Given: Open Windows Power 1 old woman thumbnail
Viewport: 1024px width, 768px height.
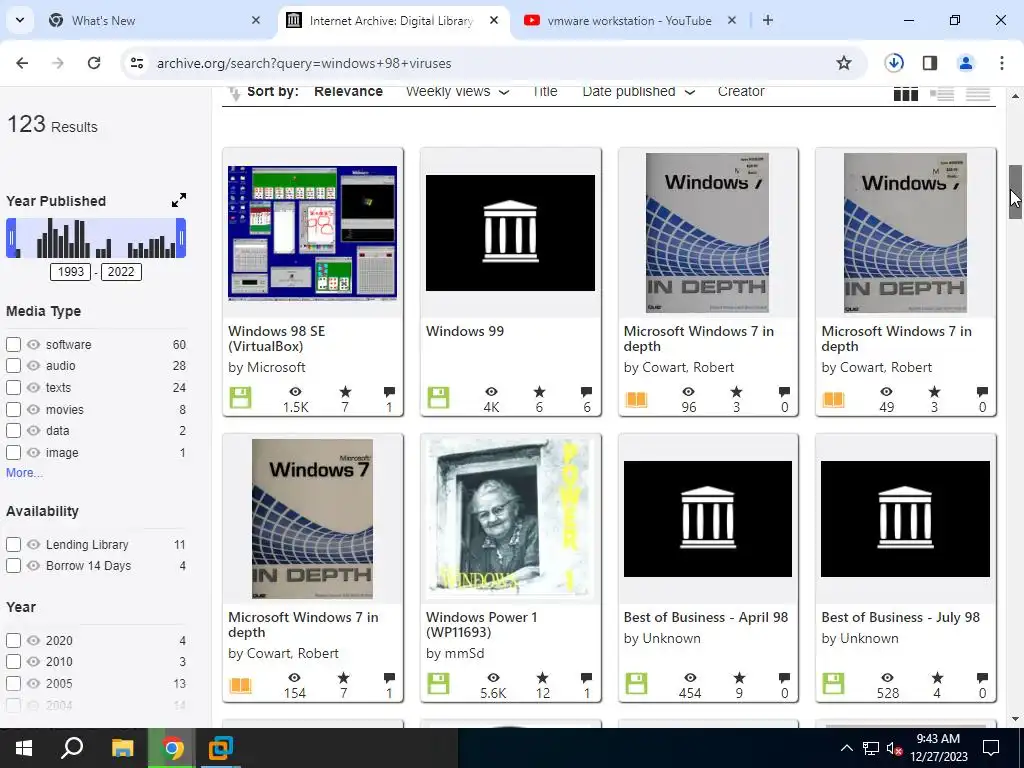Looking at the screenshot, I should point(510,519).
